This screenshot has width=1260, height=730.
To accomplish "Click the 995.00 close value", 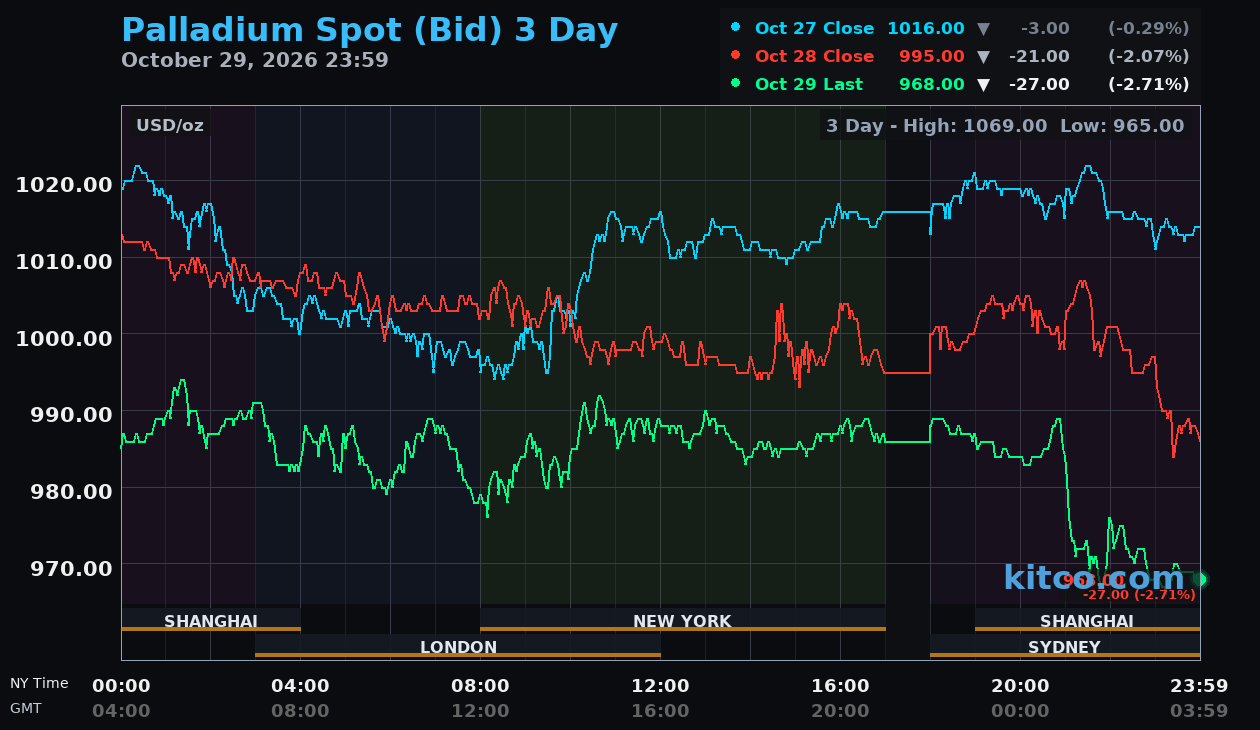I will [932, 56].
